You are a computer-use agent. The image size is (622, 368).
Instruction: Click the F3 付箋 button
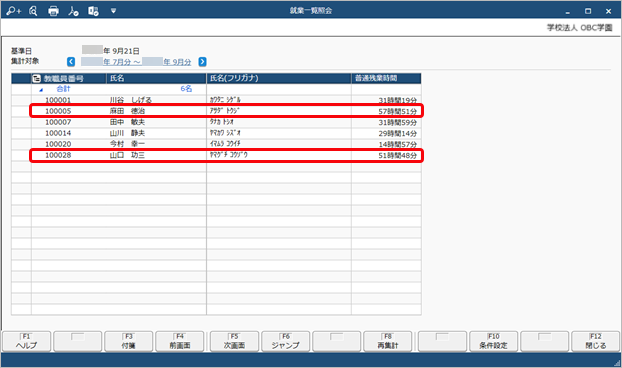[x=129, y=341]
